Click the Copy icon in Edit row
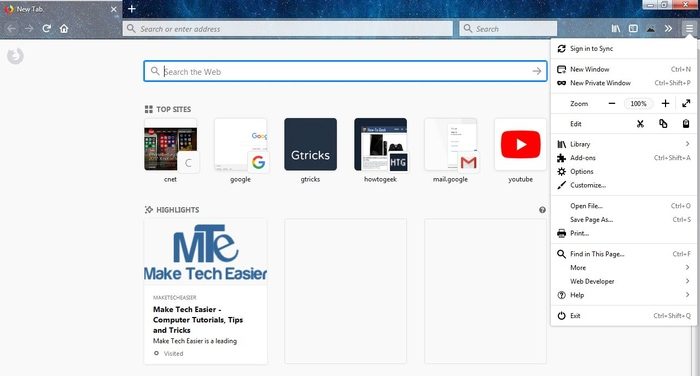The image size is (700, 376). (x=663, y=124)
